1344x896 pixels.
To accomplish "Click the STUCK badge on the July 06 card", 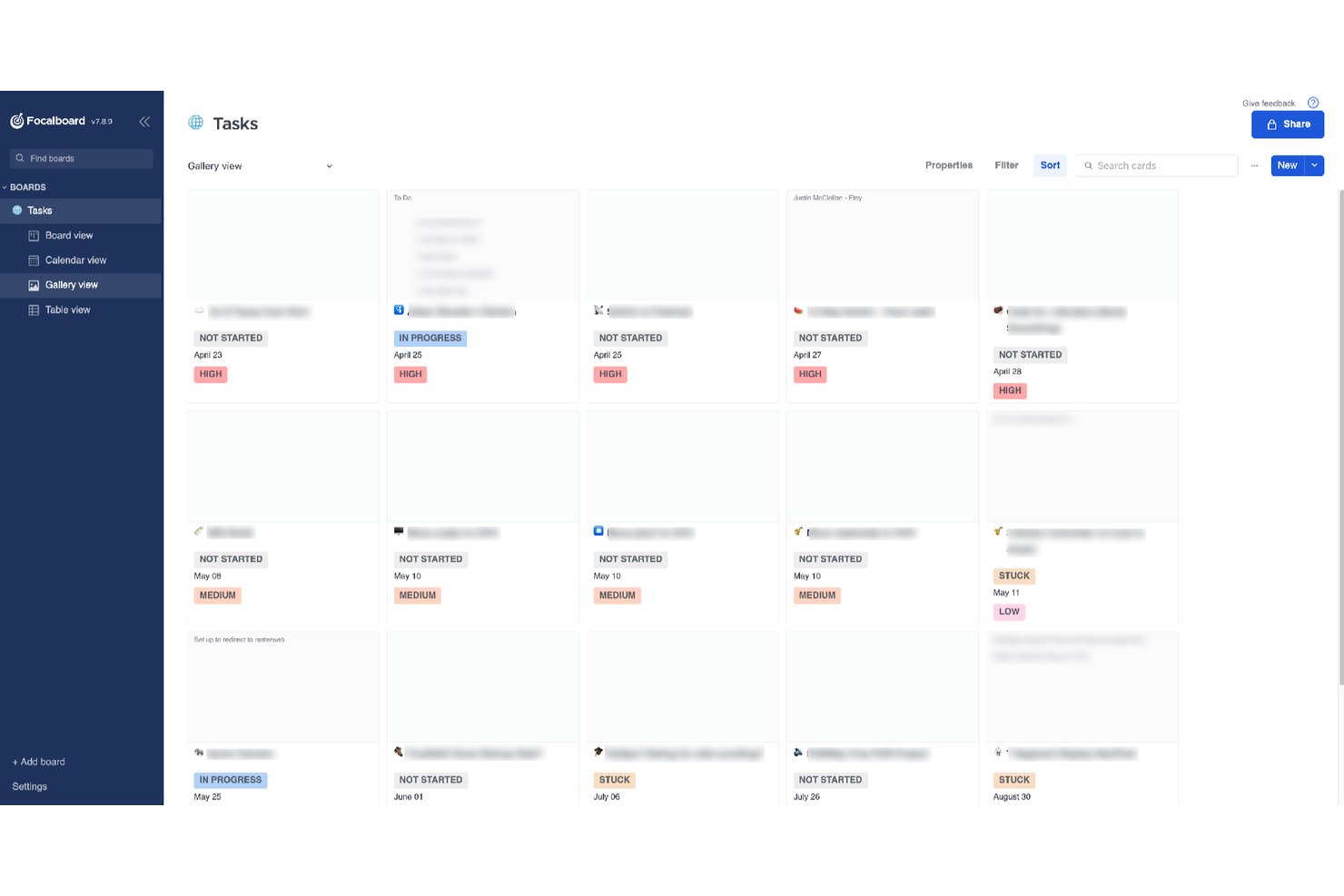I will (615, 780).
